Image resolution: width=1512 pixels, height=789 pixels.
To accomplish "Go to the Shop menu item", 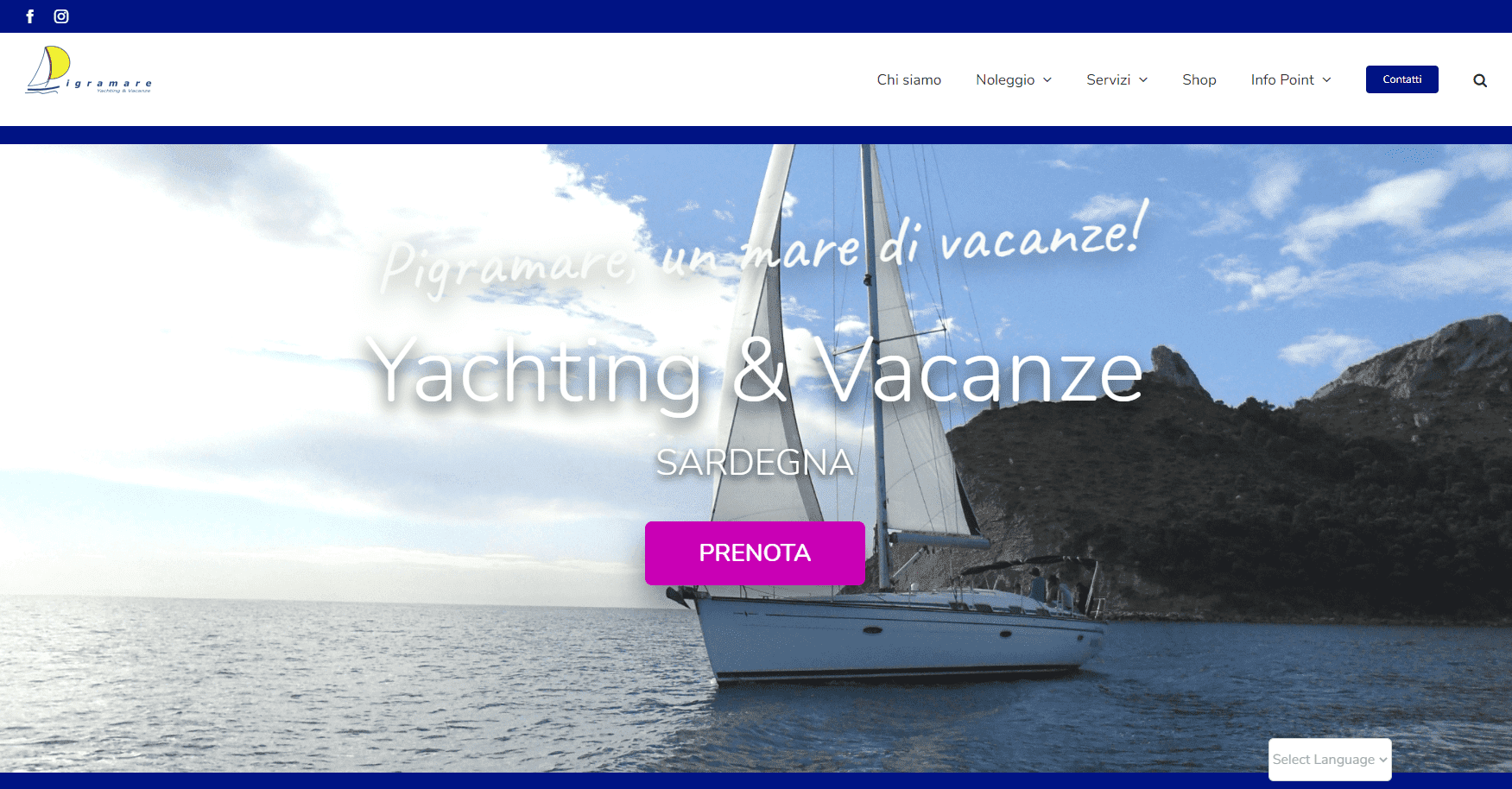I will pos(1199,79).
